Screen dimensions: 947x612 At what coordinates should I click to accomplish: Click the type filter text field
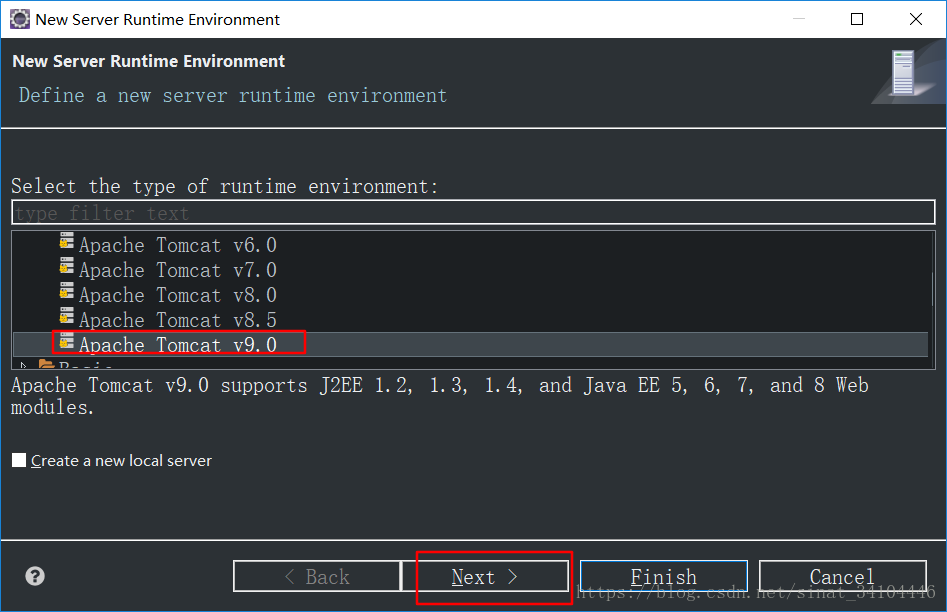pyautogui.click(x=473, y=213)
